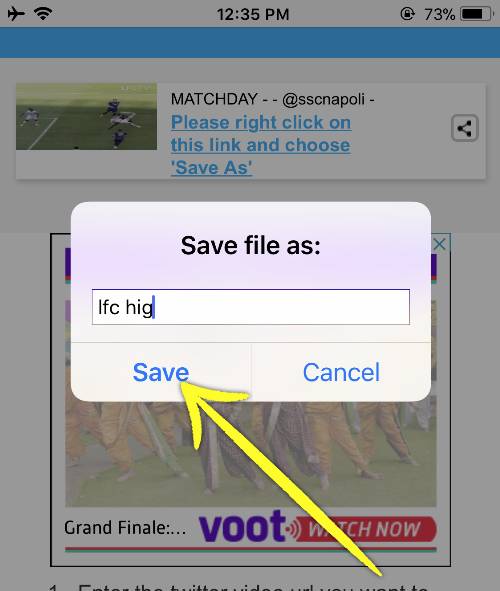This screenshot has width=500, height=591.
Task: Close the ad with the X icon
Action: coord(439,244)
